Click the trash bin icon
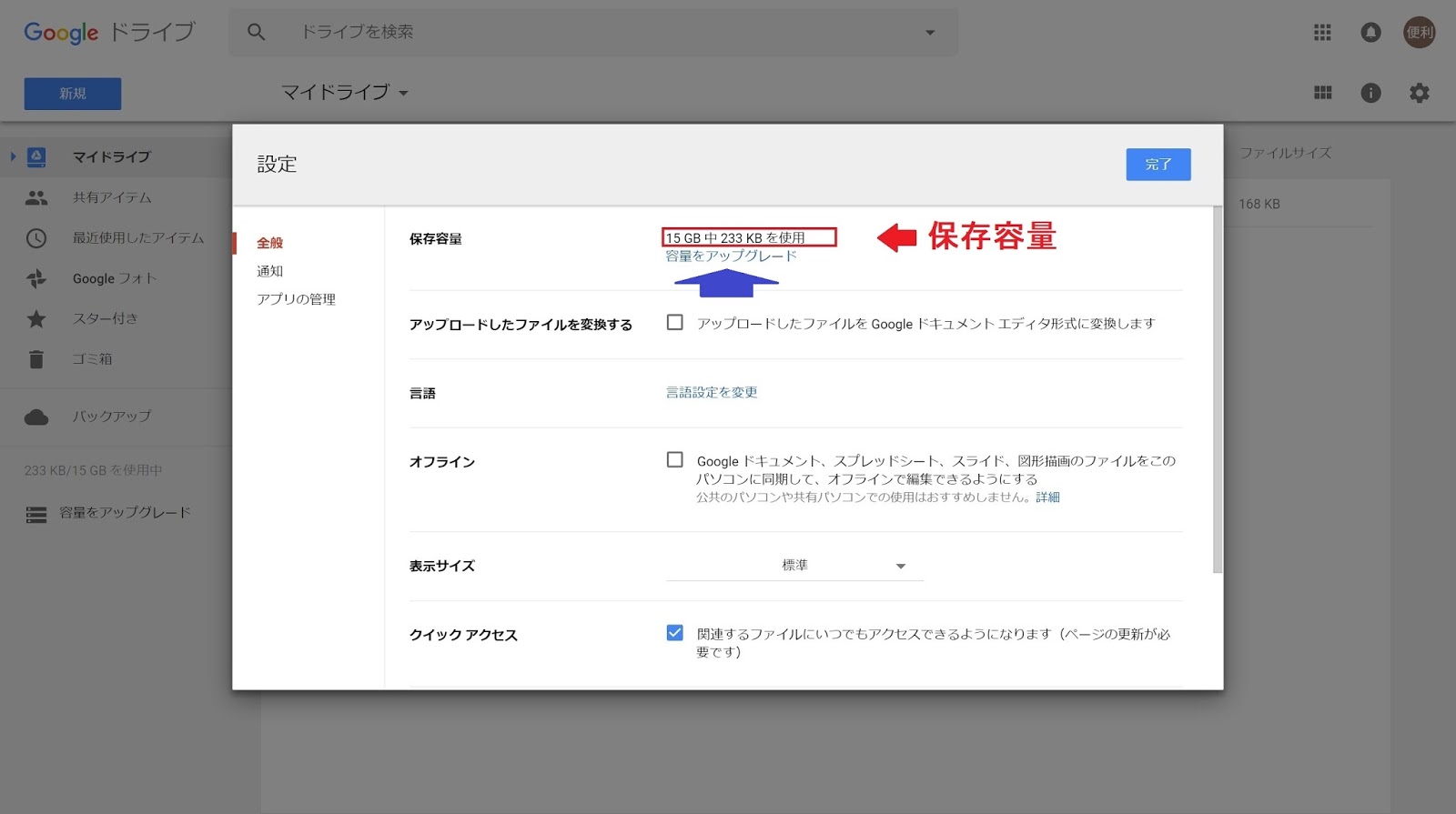The height and width of the screenshot is (814, 1456). point(36,359)
